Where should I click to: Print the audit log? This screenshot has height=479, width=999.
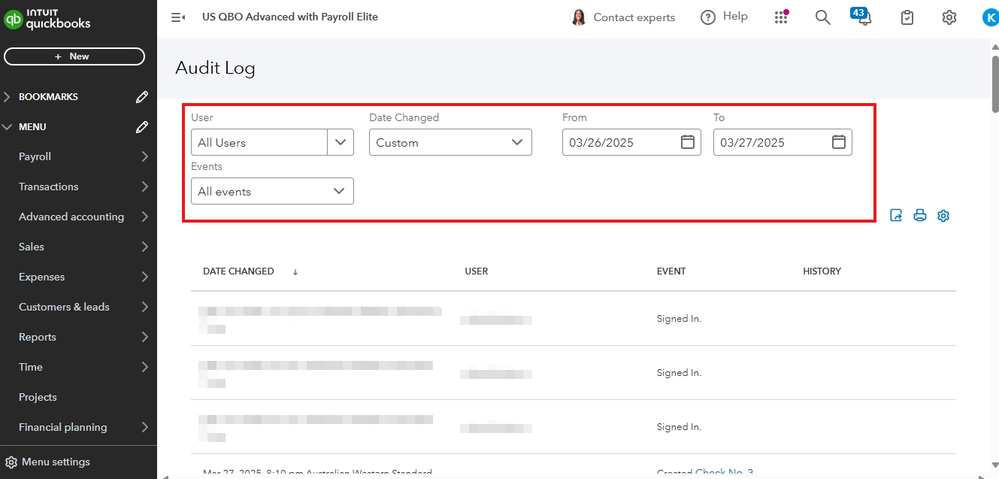click(x=920, y=216)
